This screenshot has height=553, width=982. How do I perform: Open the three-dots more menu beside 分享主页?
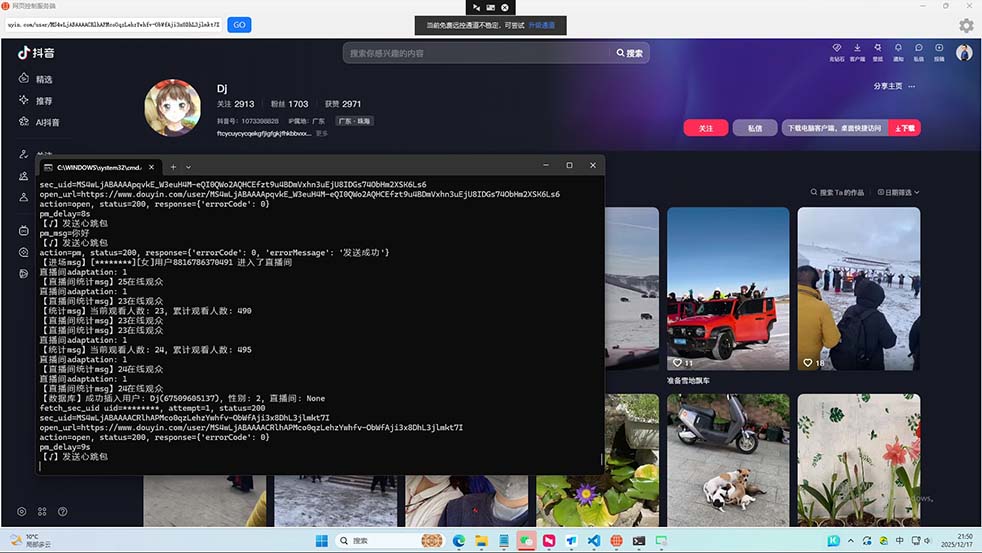tap(912, 86)
